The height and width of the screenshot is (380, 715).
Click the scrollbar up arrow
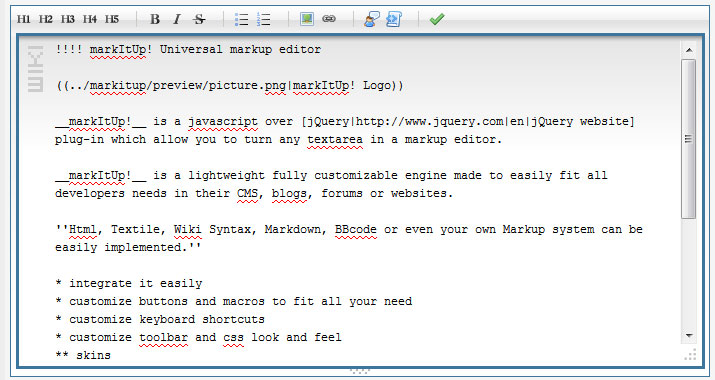(689, 50)
